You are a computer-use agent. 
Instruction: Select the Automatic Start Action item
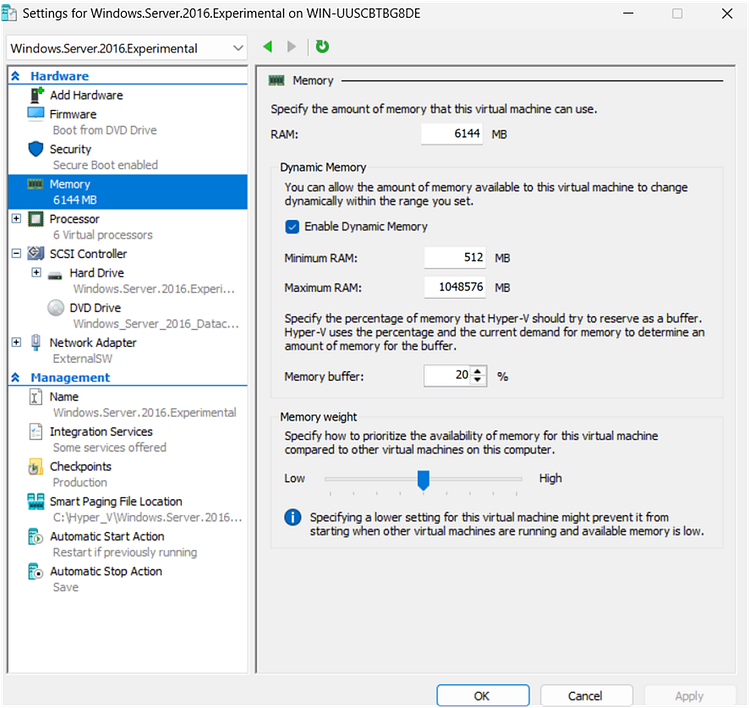[107, 536]
